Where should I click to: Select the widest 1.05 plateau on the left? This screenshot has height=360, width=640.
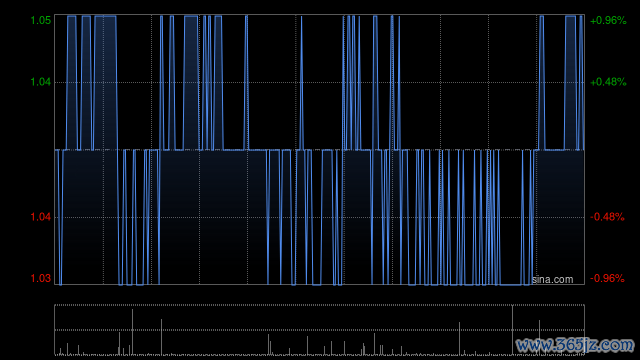(x=105, y=16)
